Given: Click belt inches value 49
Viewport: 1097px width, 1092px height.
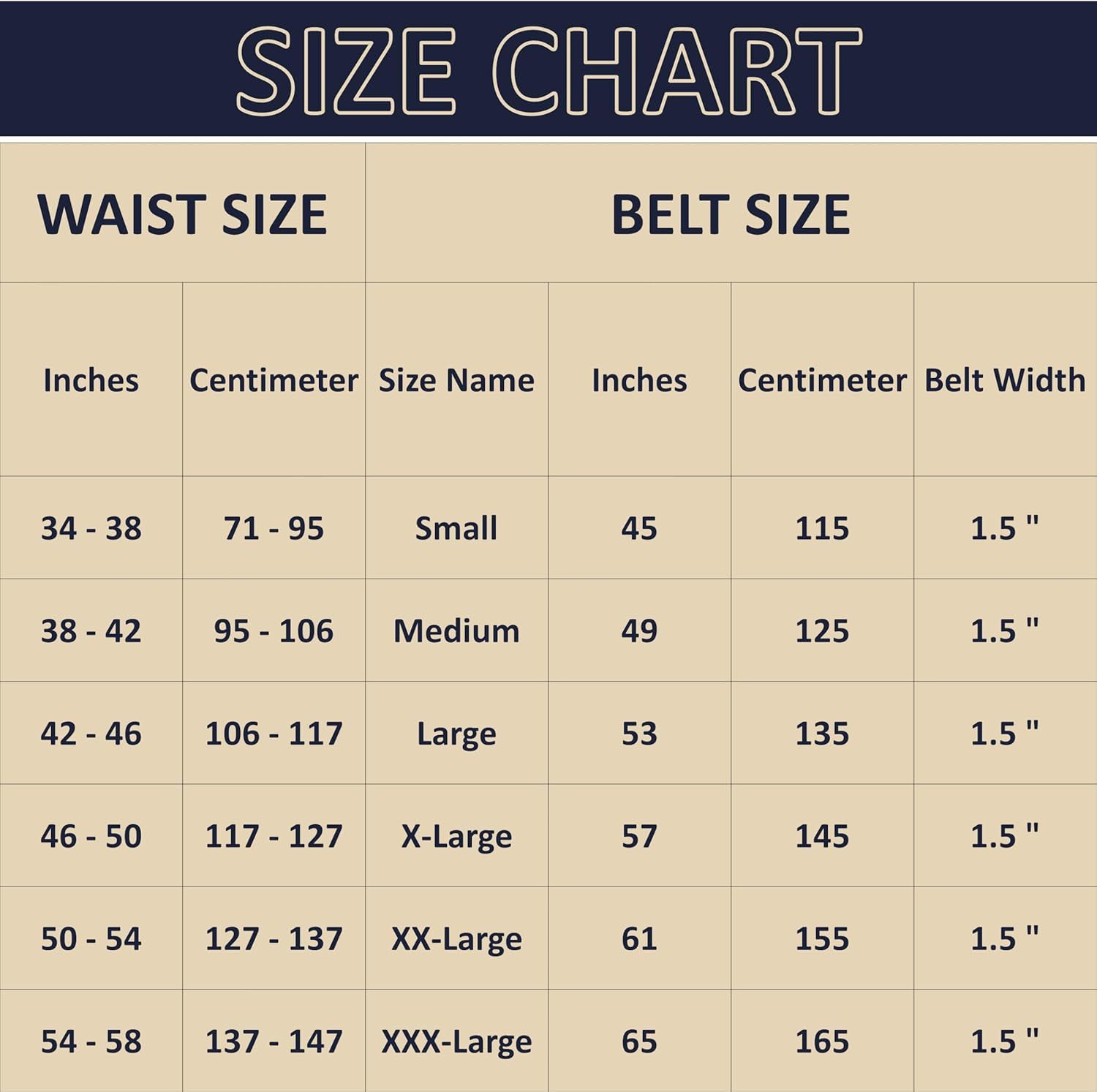Looking at the screenshot, I should click(x=639, y=630).
